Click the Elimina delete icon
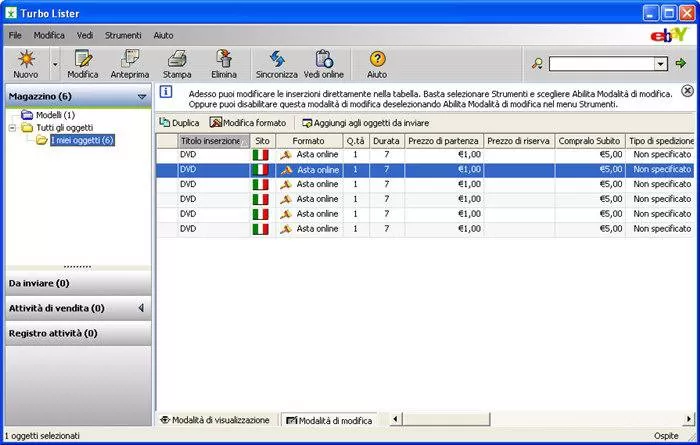Viewport: 700px width, 445px height. tap(225, 61)
